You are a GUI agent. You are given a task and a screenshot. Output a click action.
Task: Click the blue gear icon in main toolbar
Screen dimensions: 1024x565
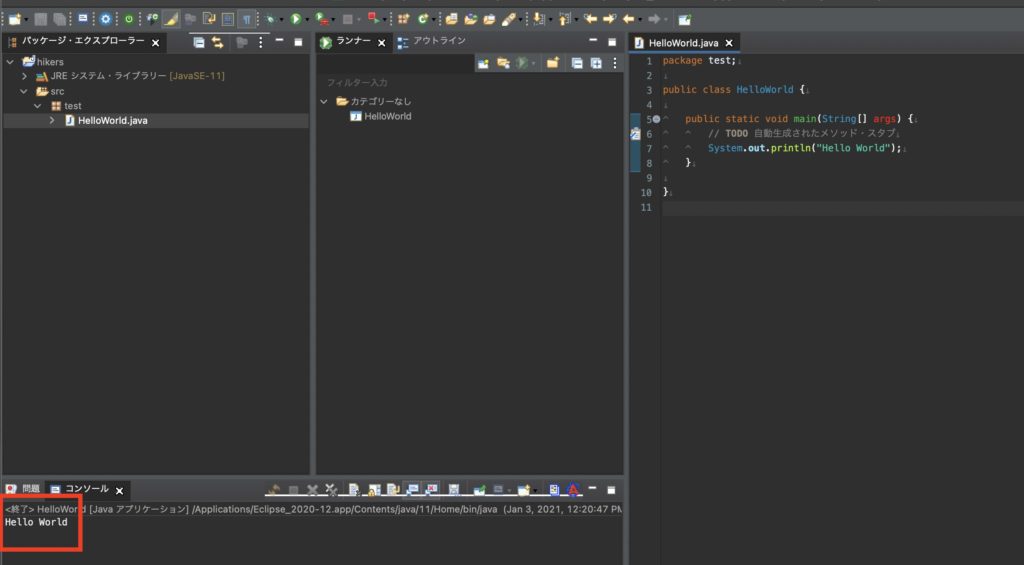click(x=105, y=20)
